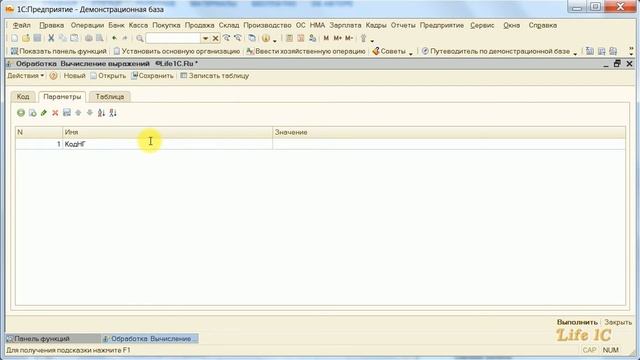Click the empty Значение cell of the КодНГ row
640x360 pixels.
449,144
